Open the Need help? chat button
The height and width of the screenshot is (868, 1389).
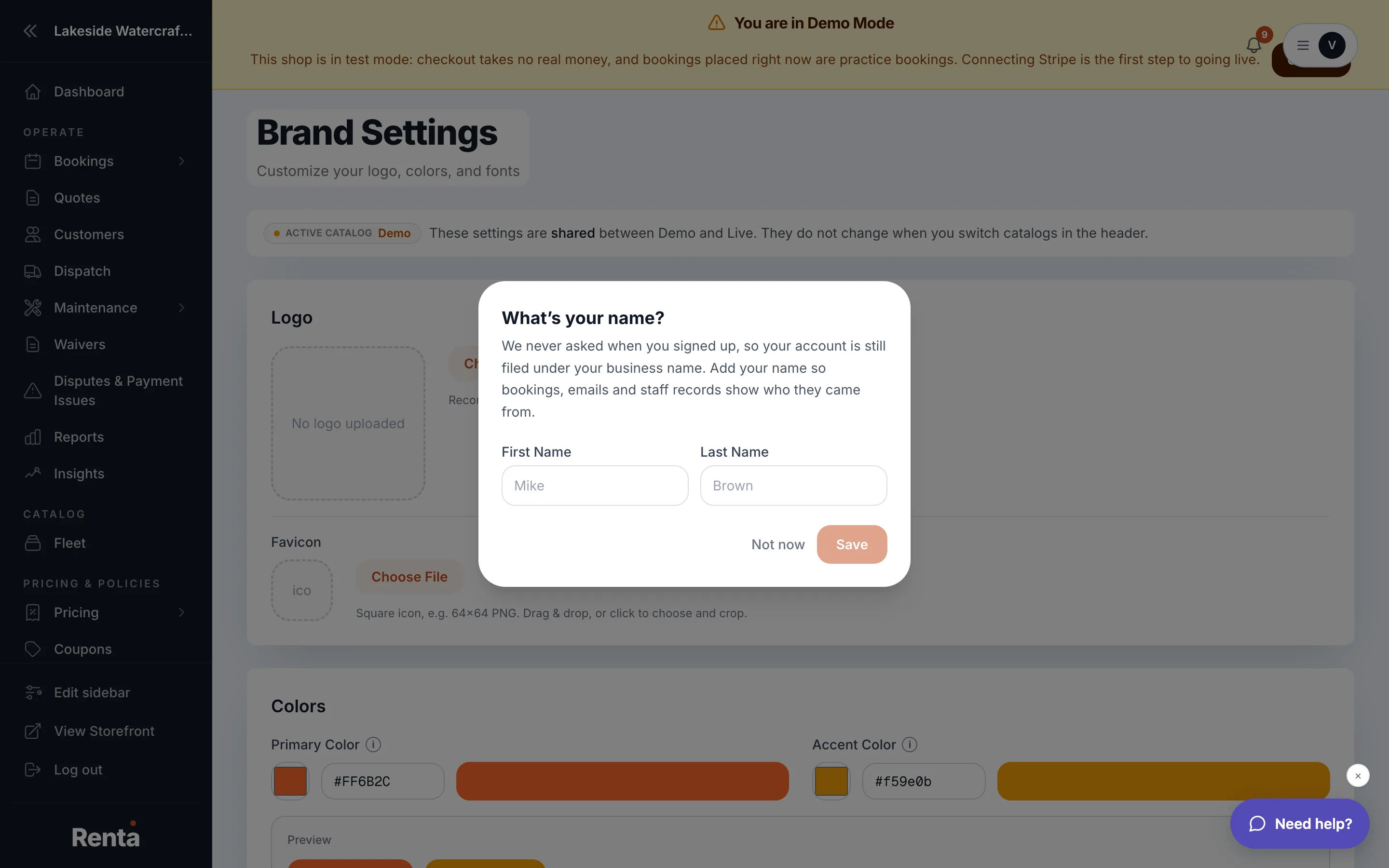pyautogui.click(x=1299, y=824)
